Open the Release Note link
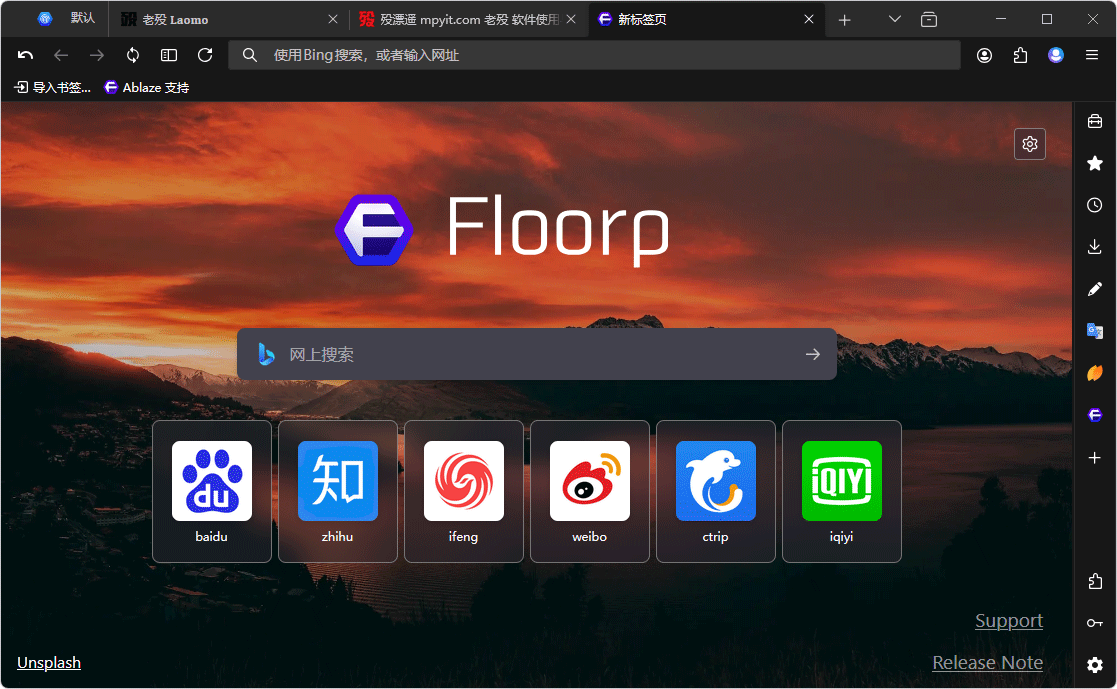The height and width of the screenshot is (689, 1117). click(x=987, y=663)
